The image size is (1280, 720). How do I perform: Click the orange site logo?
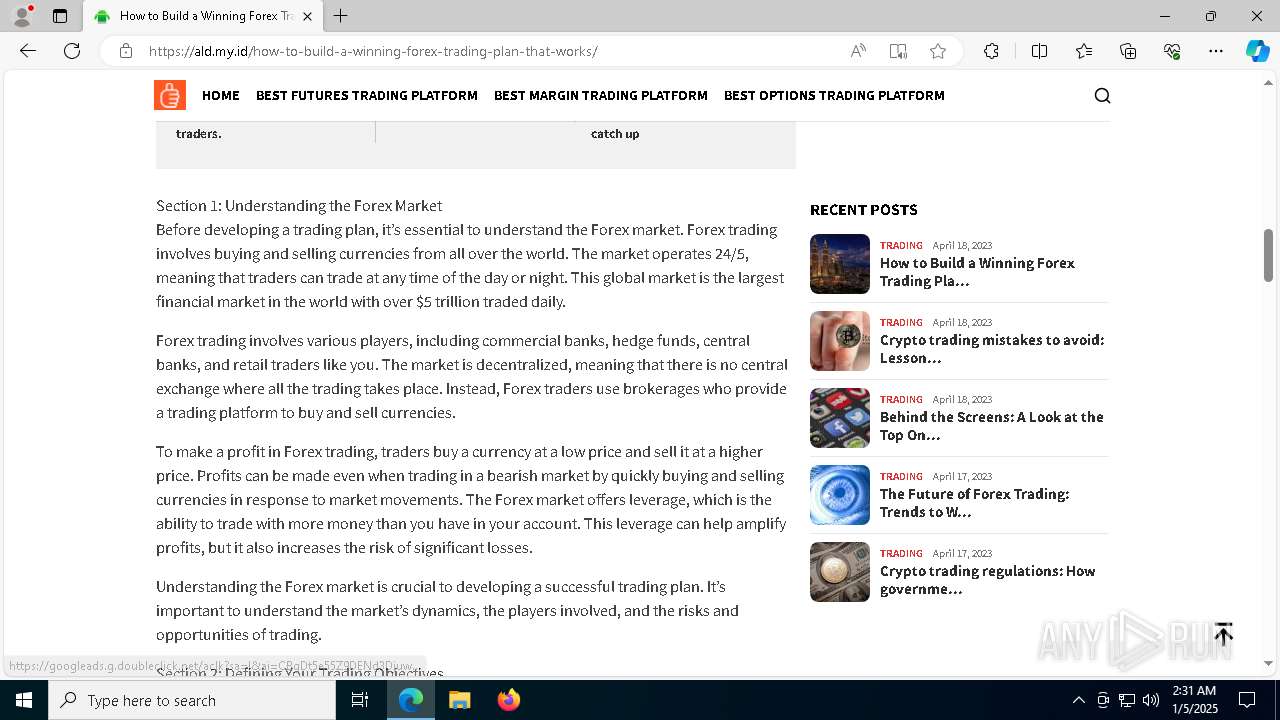170,95
